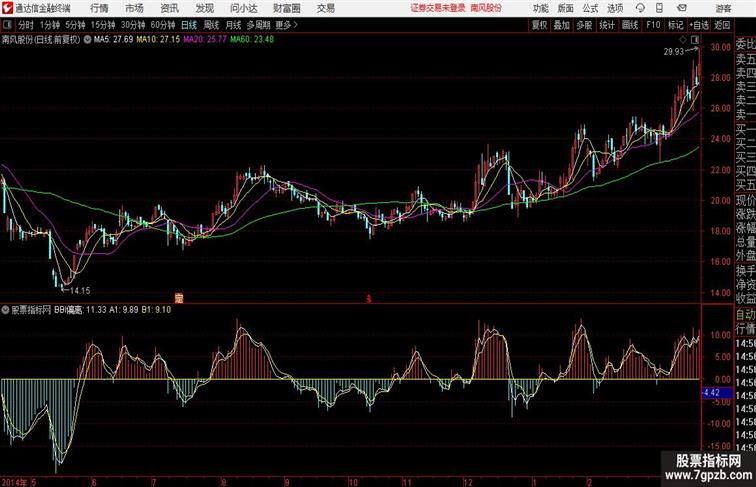Screen dimensions: 756x487
Task: Click the 标记 mark button
Action: [x=675, y=25]
